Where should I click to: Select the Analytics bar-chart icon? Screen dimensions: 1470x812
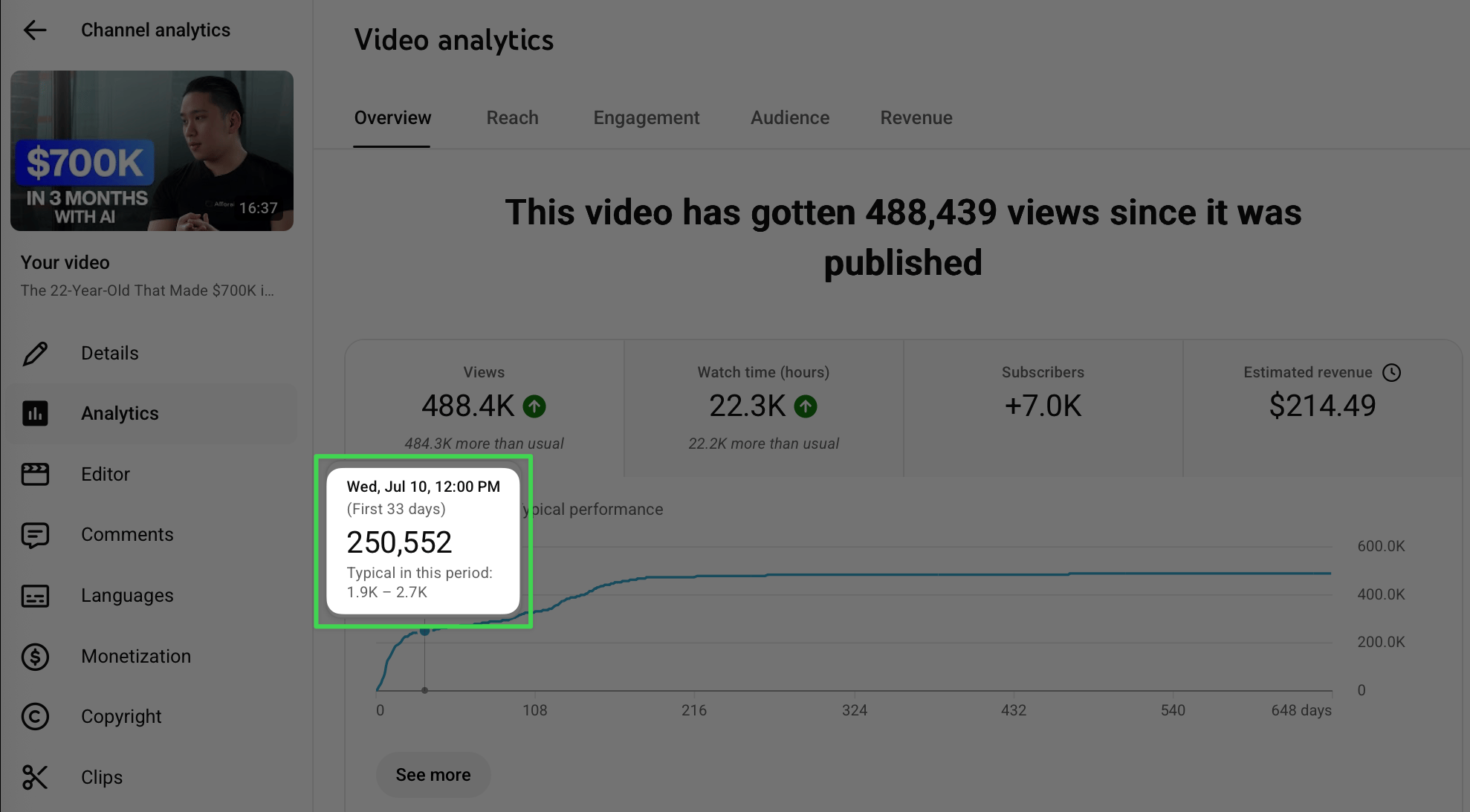pos(35,414)
